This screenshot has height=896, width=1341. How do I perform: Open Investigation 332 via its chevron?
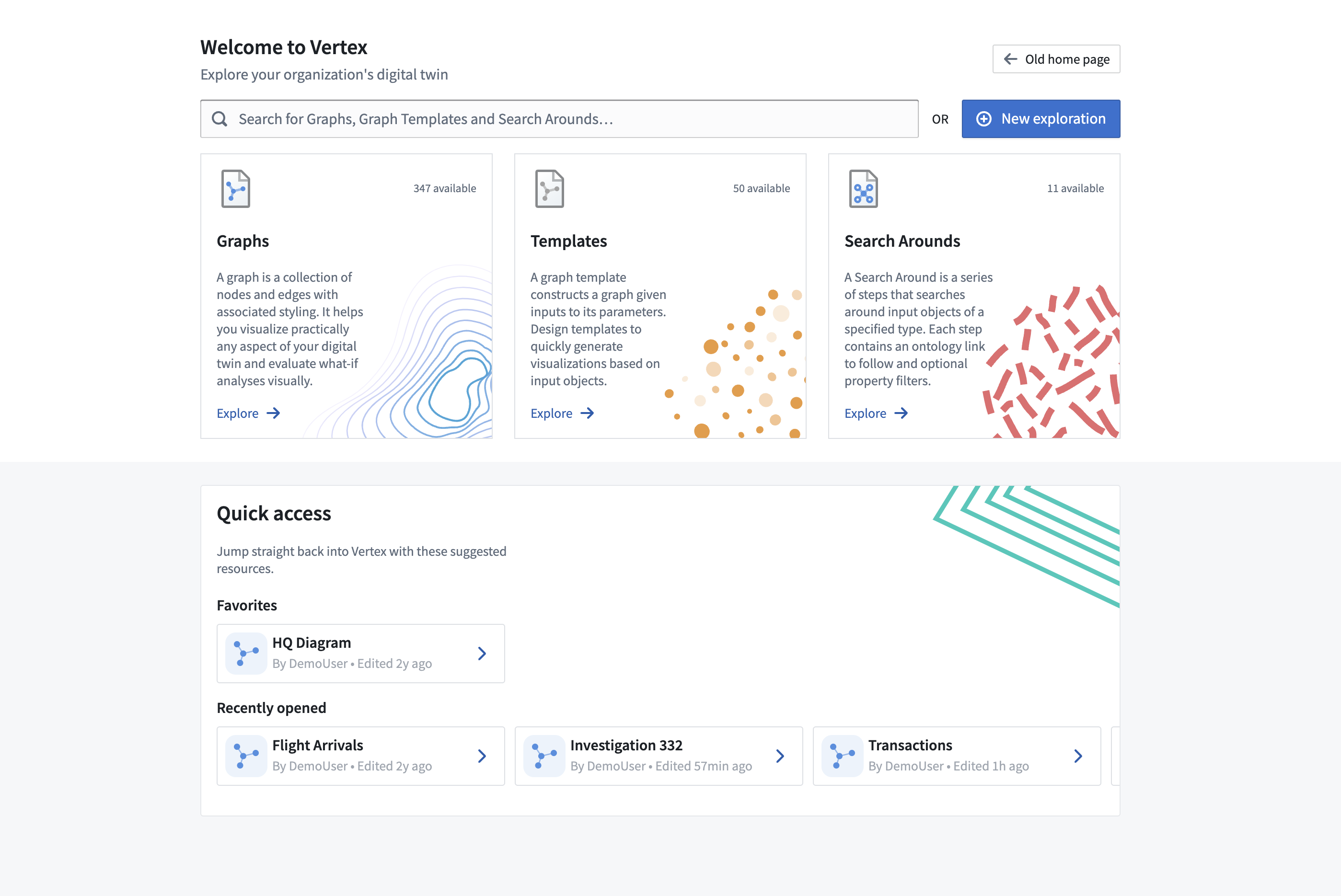click(x=780, y=756)
